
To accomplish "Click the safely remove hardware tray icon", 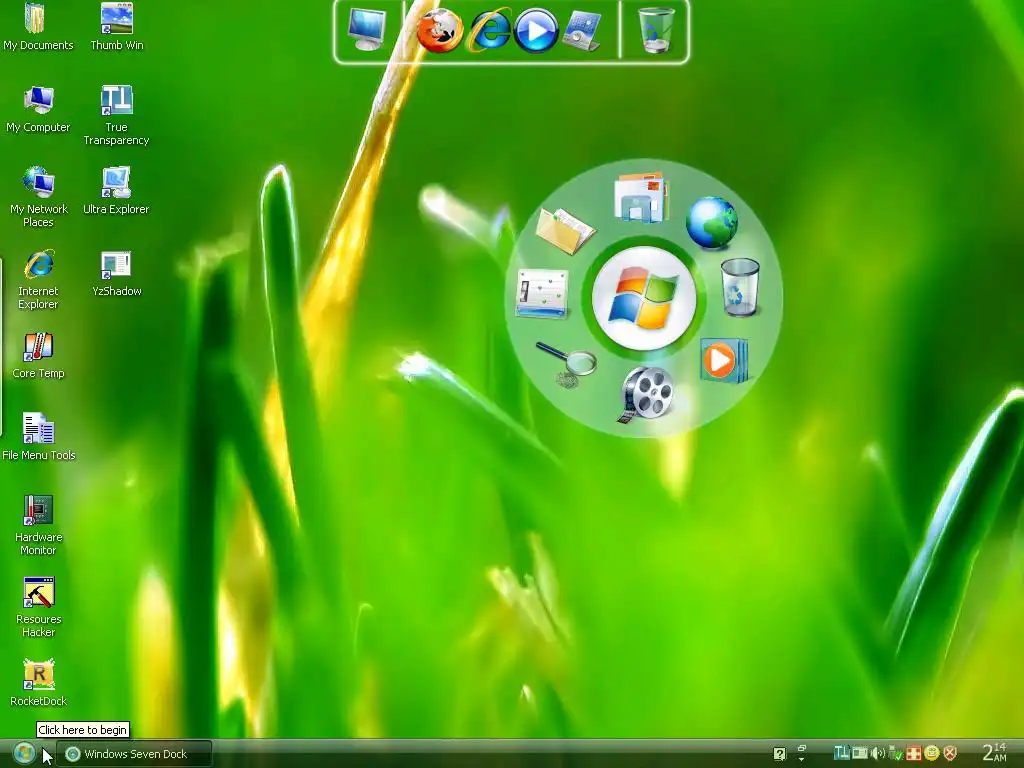I will pyautogui.click(x=895, y=754).
